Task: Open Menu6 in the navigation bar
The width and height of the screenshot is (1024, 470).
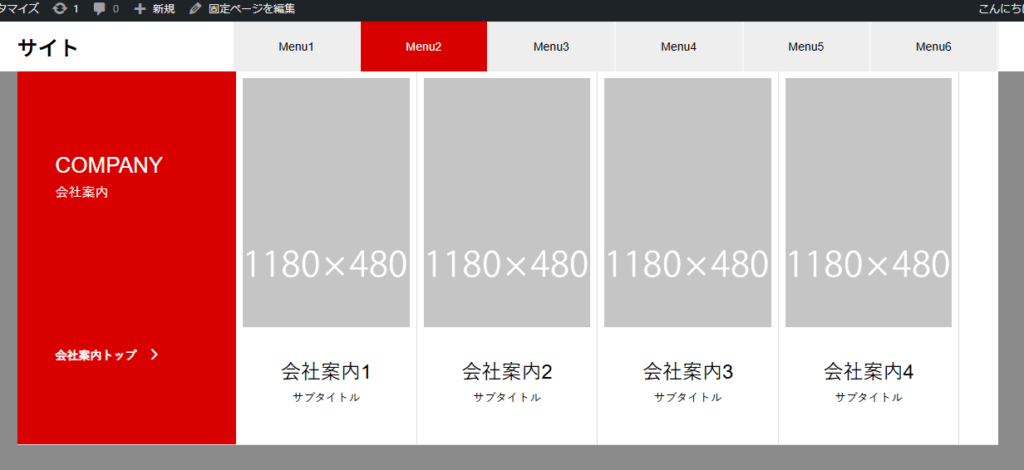Action: pos(933,47)
